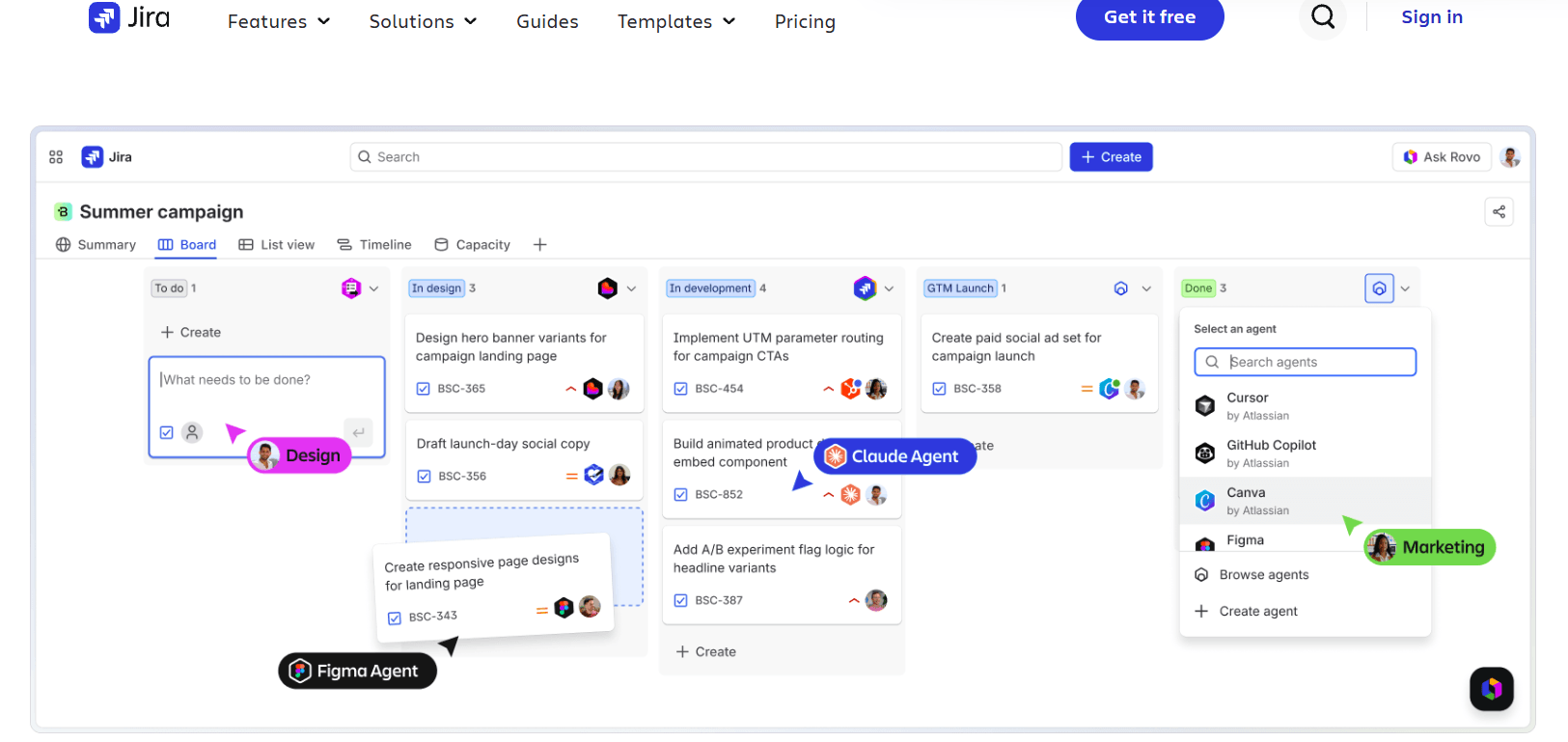Follow the Sign in link
Image resolution: width=1568 pixels, height=742 pixels.
(1432, 17)
